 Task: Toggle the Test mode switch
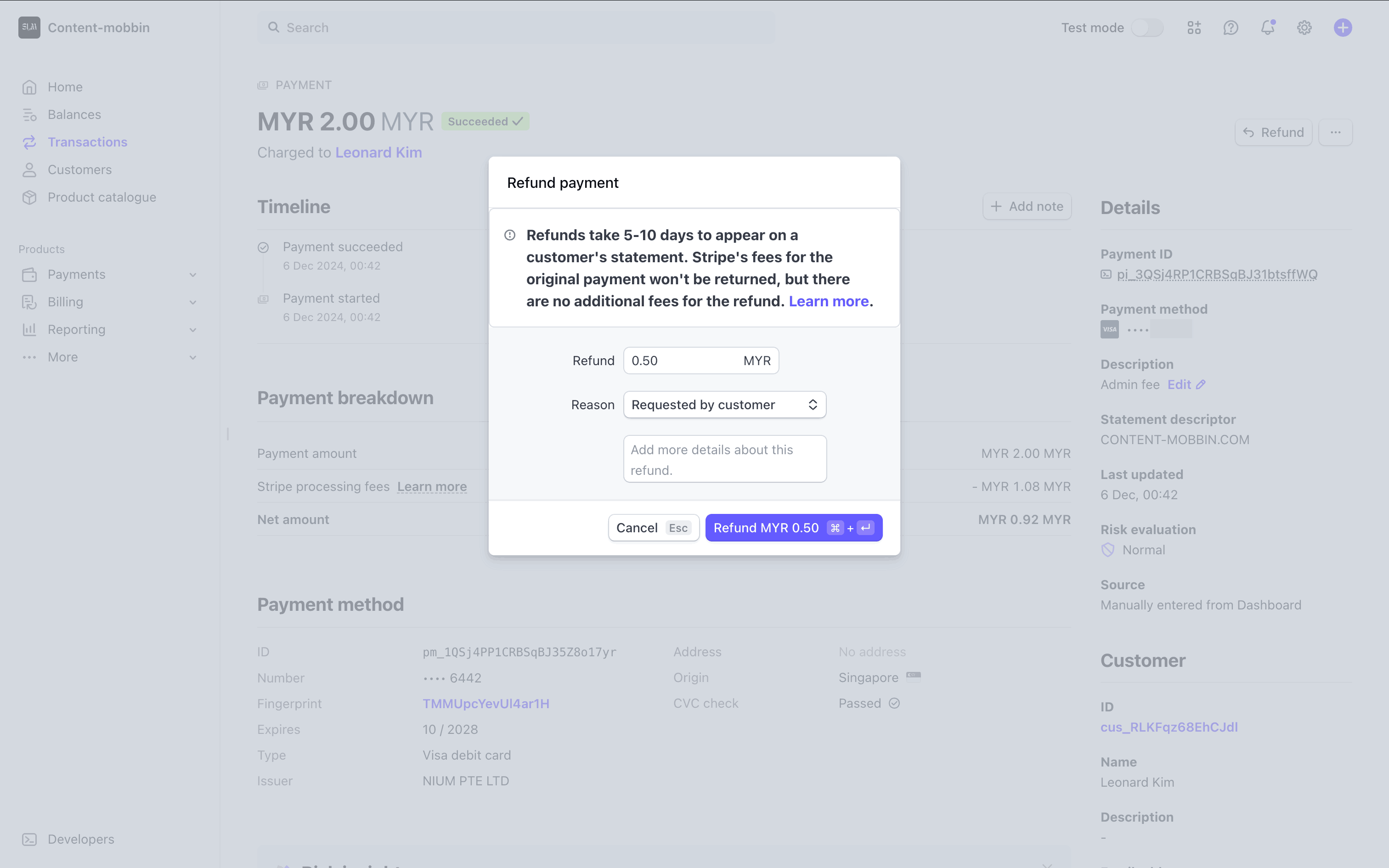point(1147,28)
